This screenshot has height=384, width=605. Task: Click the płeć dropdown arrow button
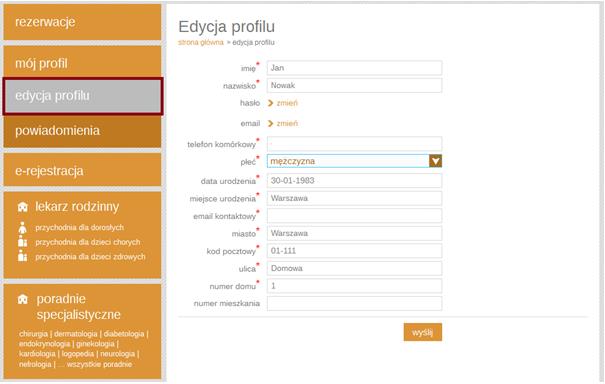pos(435,161)
